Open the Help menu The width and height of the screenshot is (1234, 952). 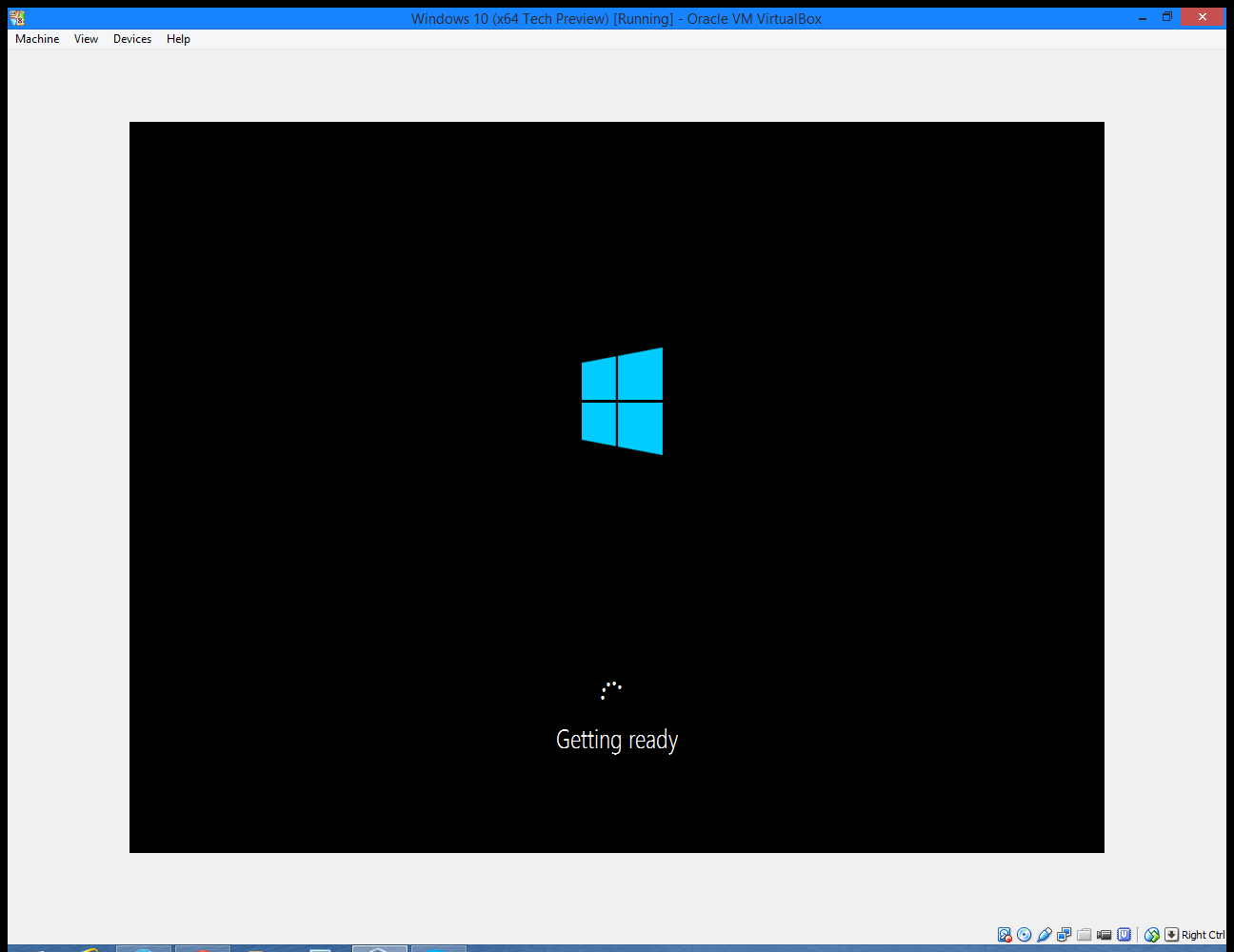[178, 39]
